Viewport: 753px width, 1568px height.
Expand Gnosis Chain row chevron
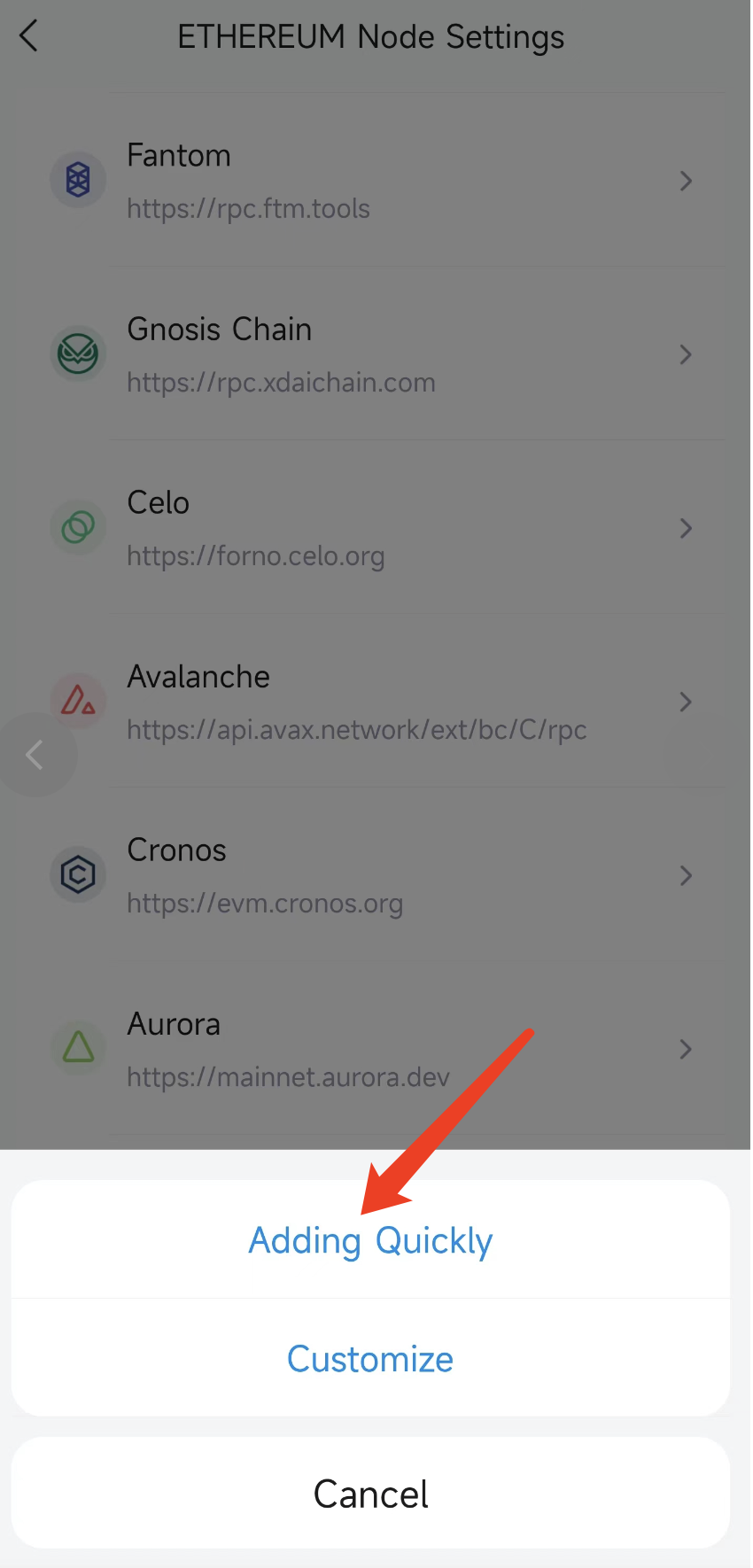685,354
